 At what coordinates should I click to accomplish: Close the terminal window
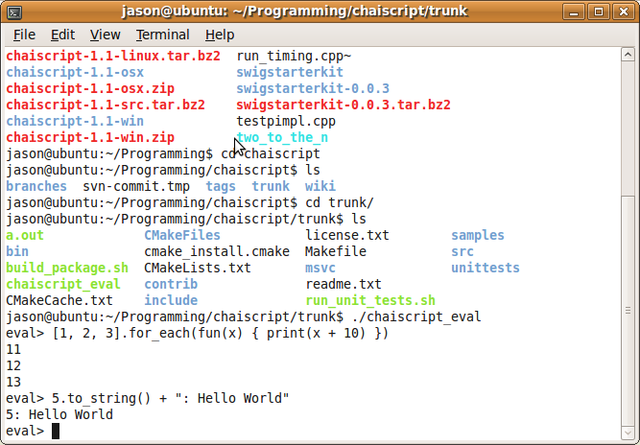pos(623,11)
